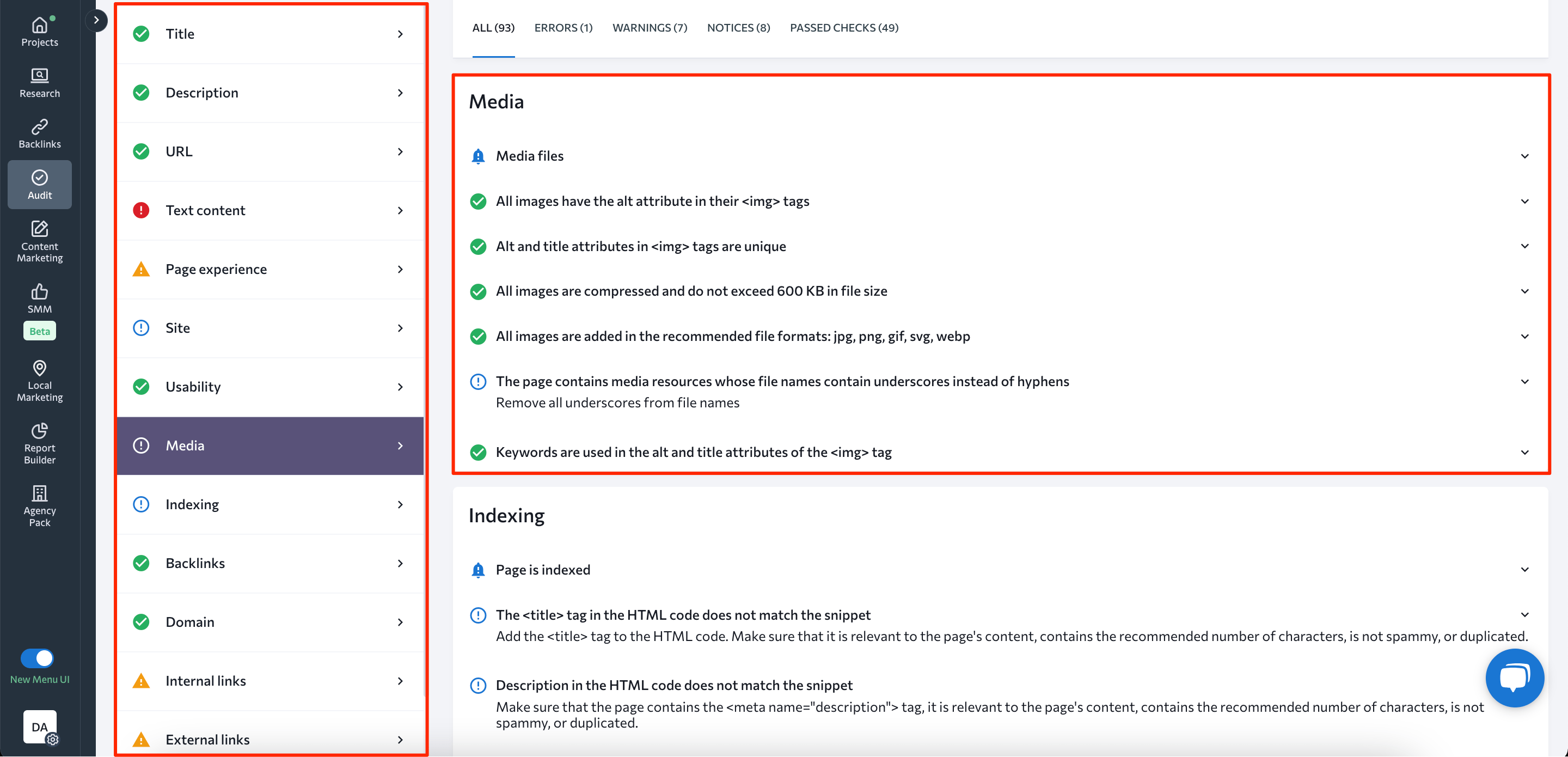Screen dimensions: 1568x757
Task: Click the Domain row chevron
Action: tap(400, 622)
